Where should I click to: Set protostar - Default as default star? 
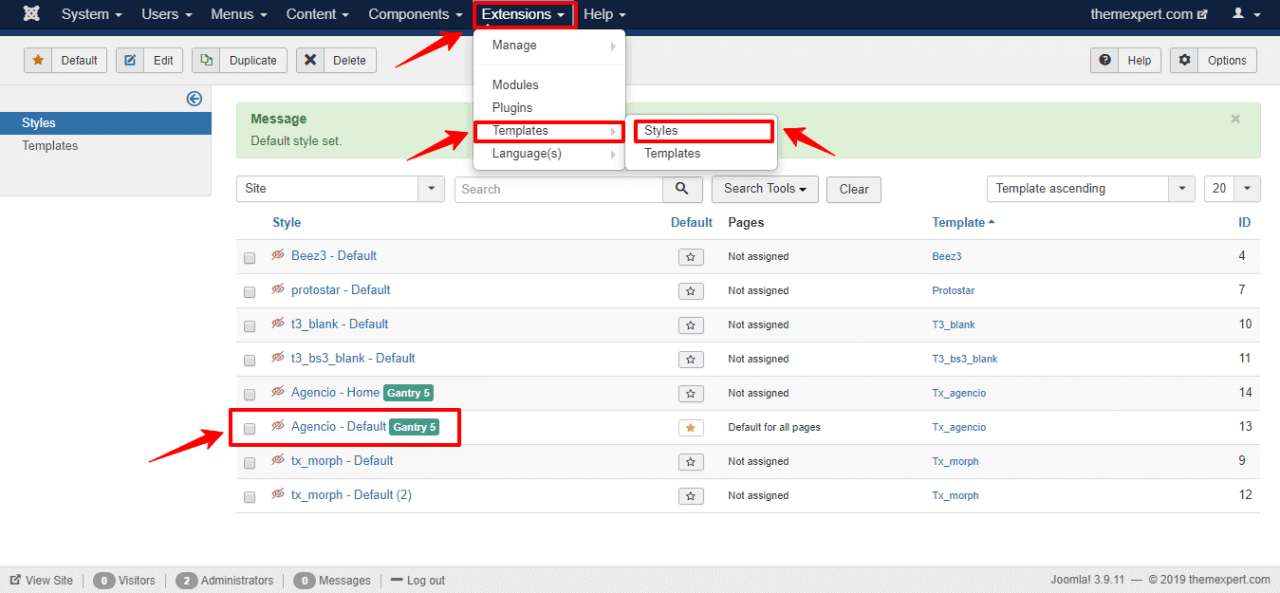coord(690,291)
